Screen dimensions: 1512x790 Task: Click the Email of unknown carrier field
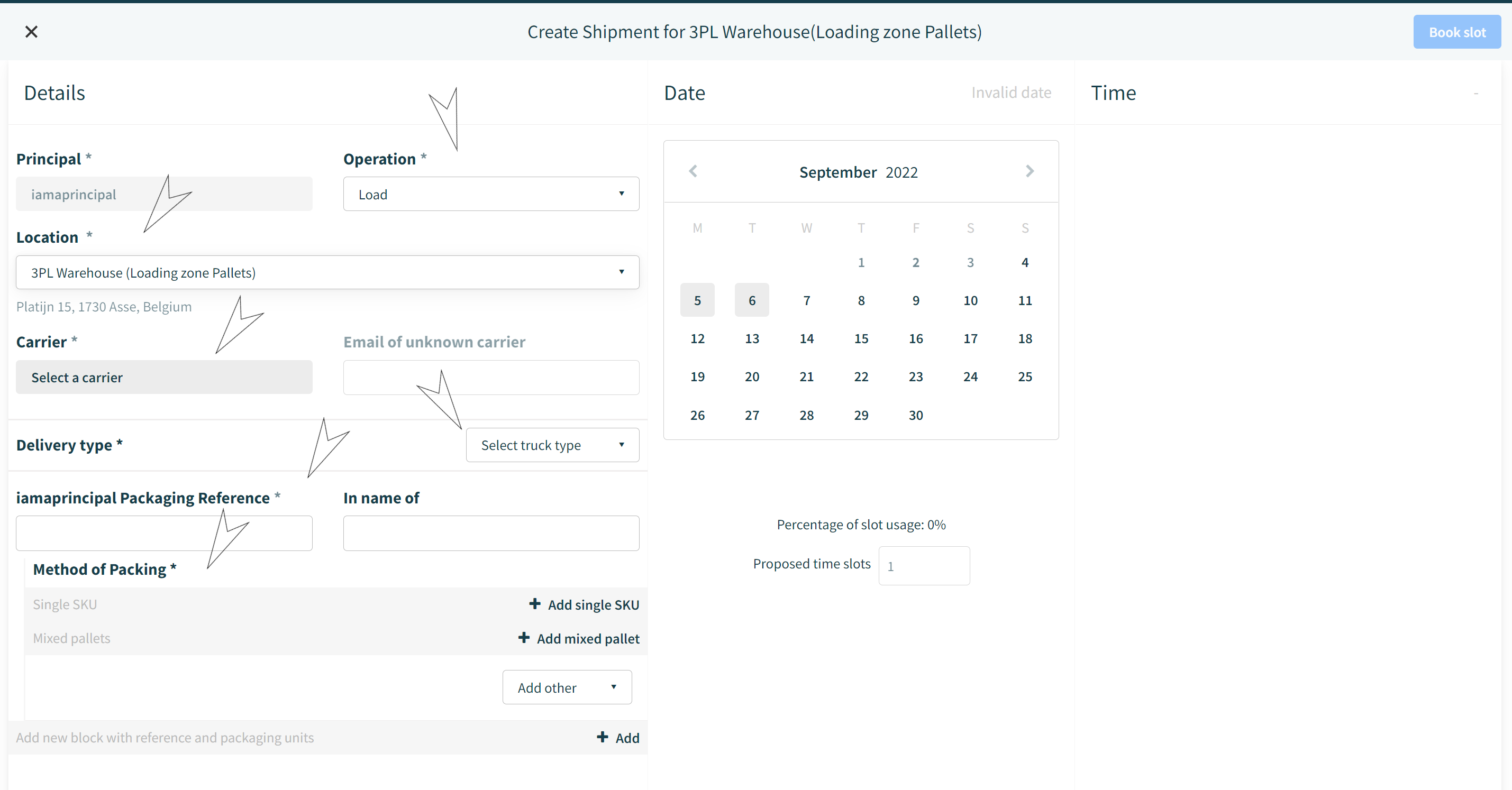[491, 378]
